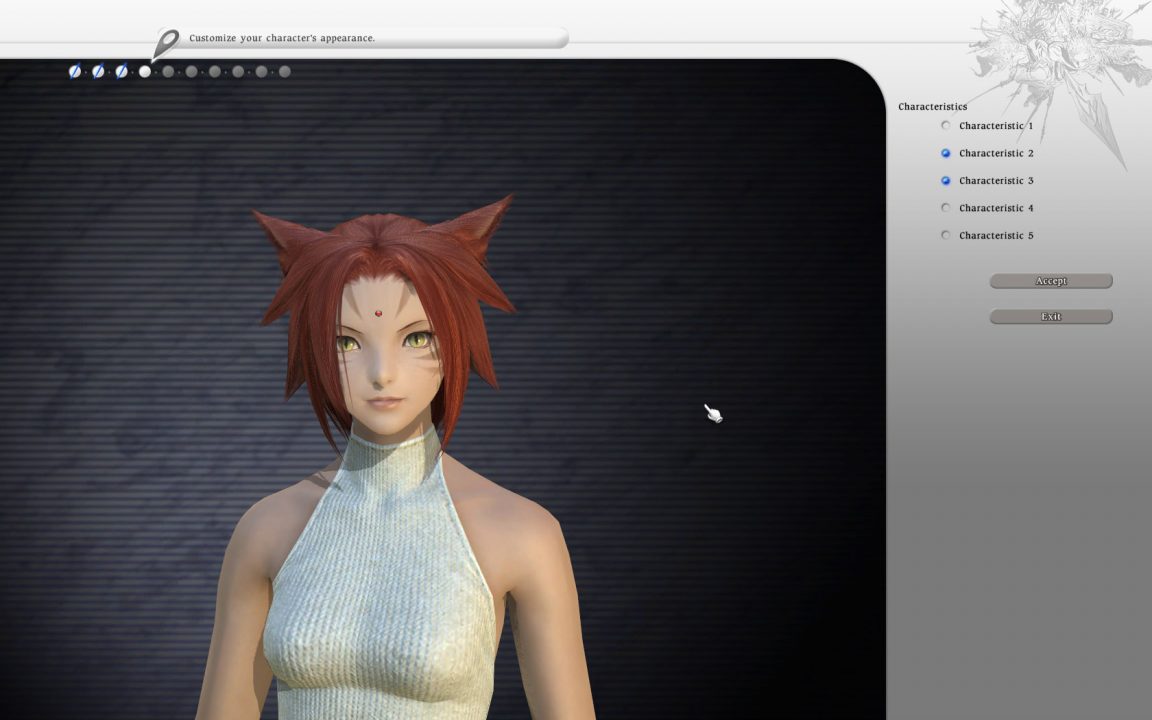Click the Characteristics heading label
This screenshot has width=1152, height=720.
[x=932, y=107]
